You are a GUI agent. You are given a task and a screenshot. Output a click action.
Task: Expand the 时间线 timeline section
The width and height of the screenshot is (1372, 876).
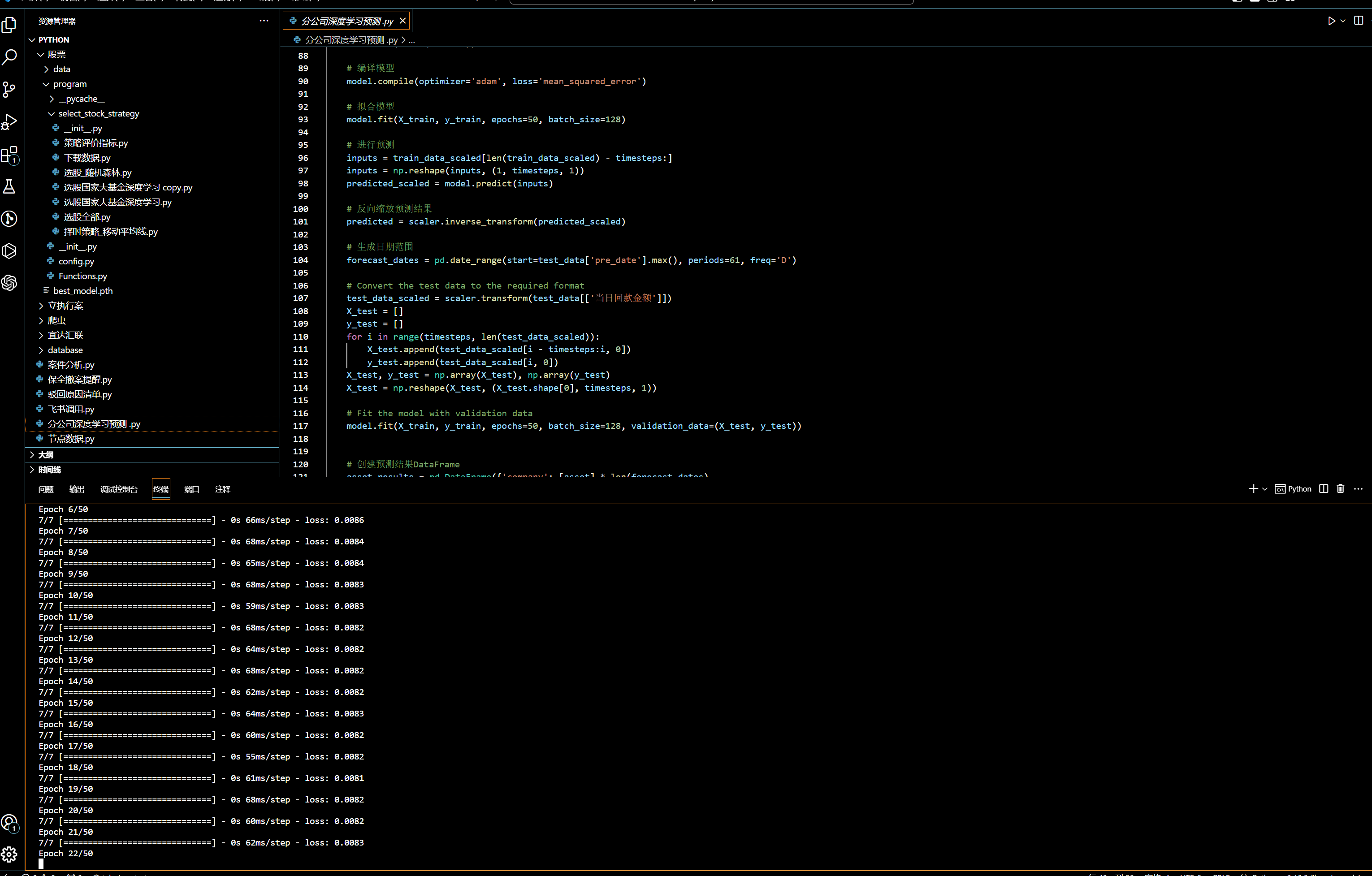(153, 470)
